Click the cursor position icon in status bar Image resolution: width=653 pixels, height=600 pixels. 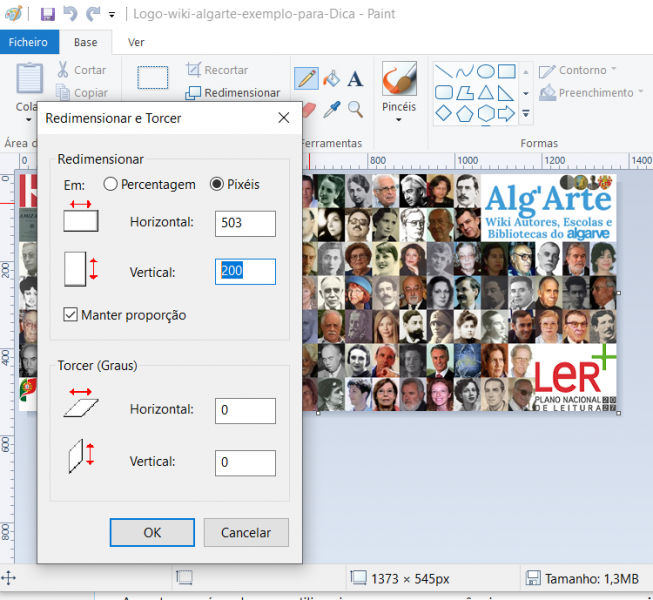click(8, 578)
